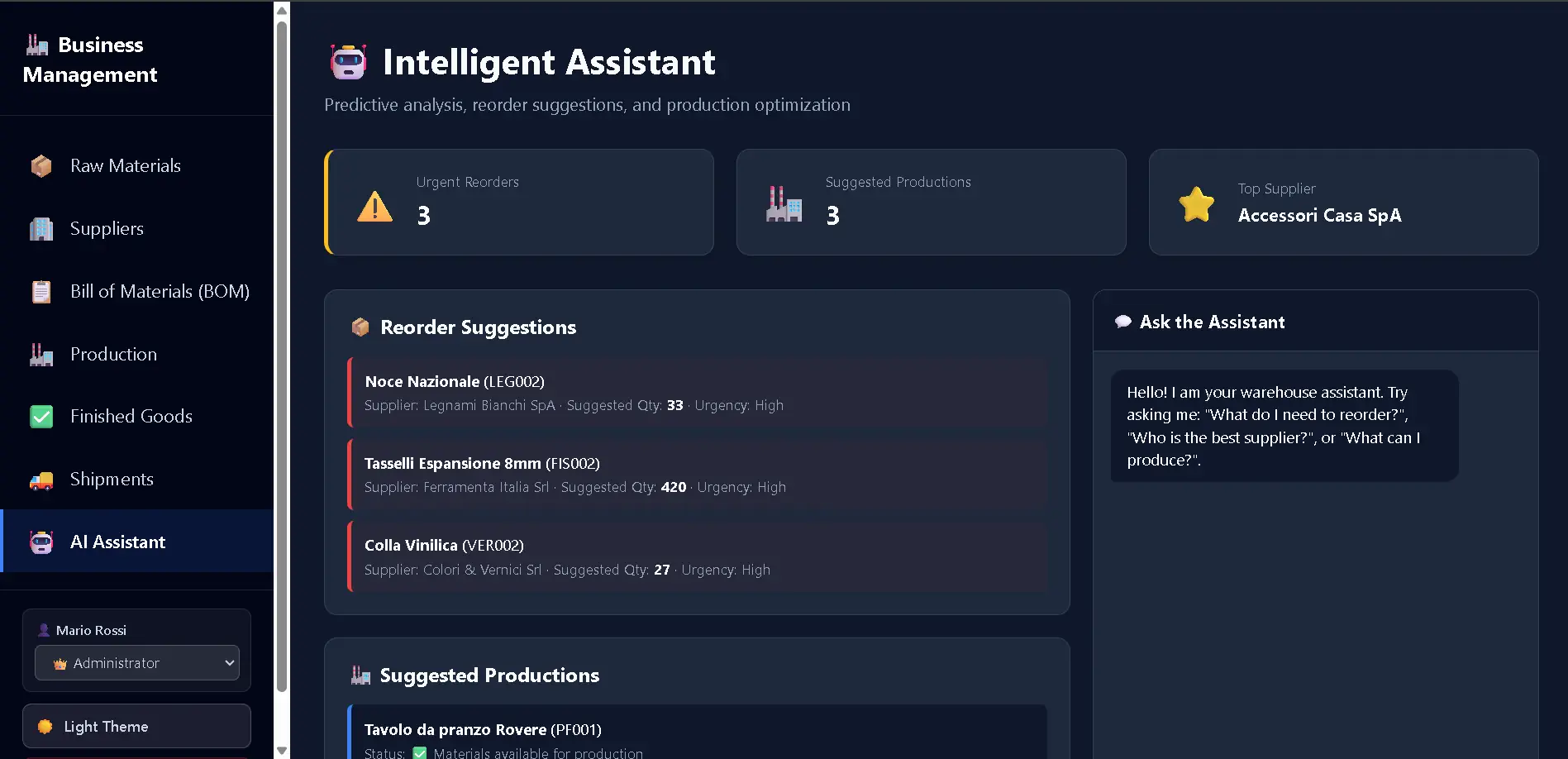Click the Suppliers building icon
This screenshot has height=759, width=1568.
[41, 229]
